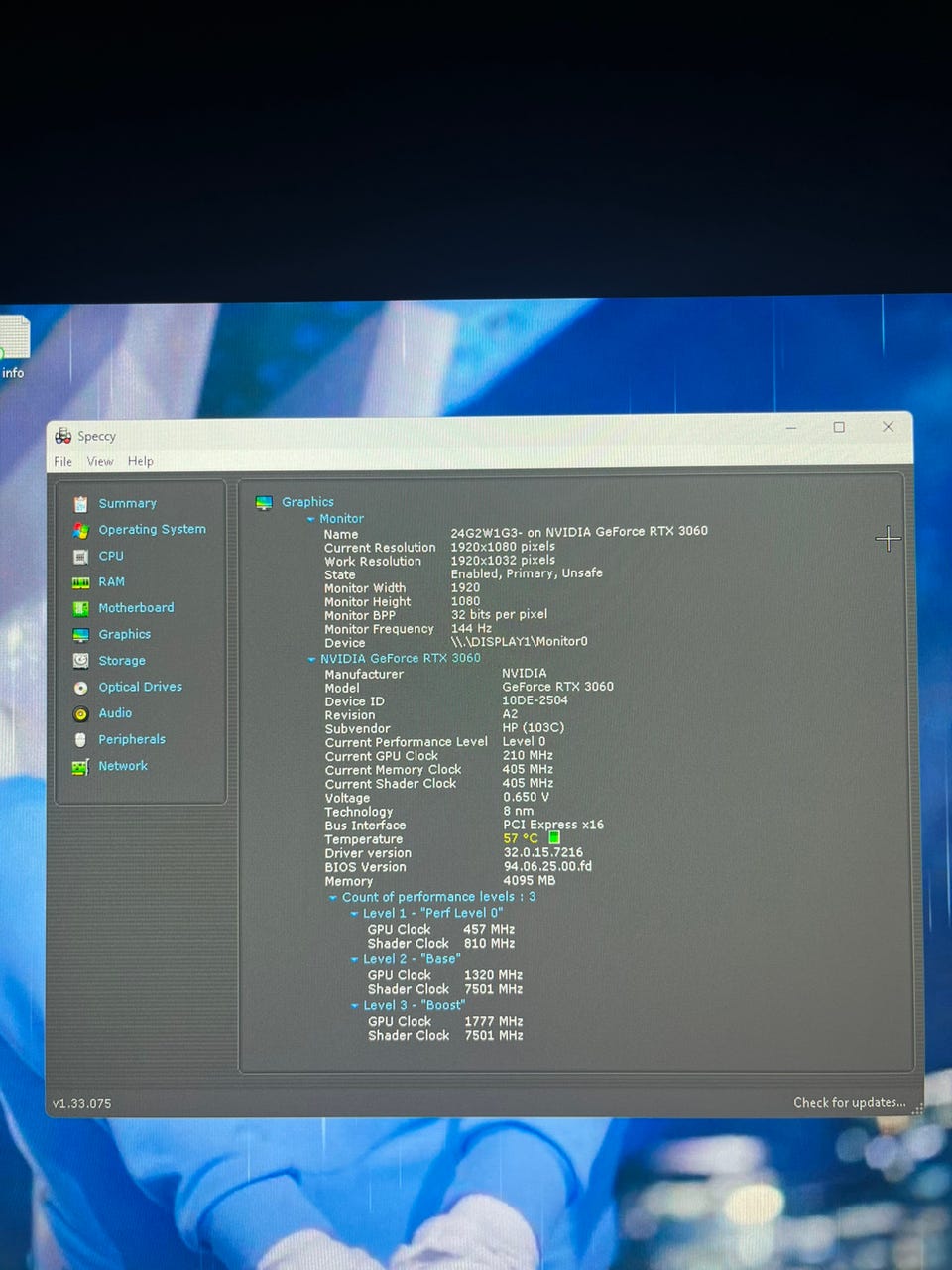This screenshot has width=952, height=1270.
Task: Collapse Count of performance levels node
Action: [333, 898]
